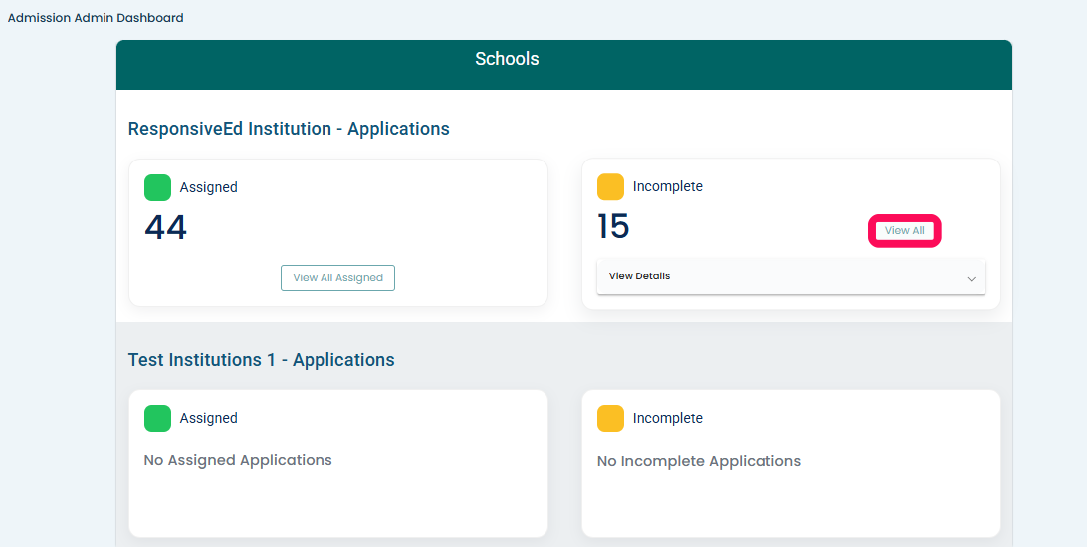Click the ResponsiveEd Institution - Applications heading

289,129
